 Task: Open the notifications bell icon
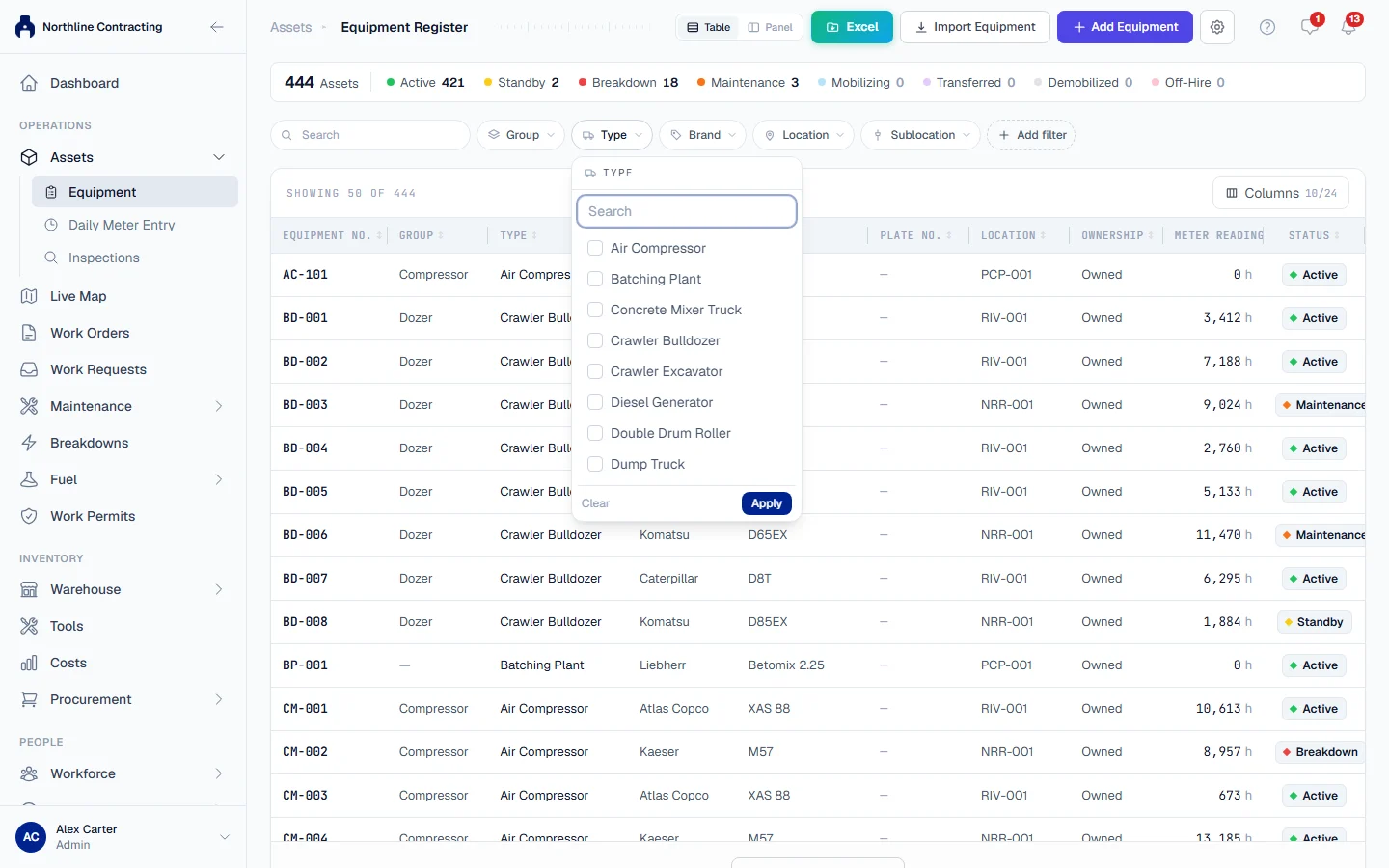click(1348, 27)
